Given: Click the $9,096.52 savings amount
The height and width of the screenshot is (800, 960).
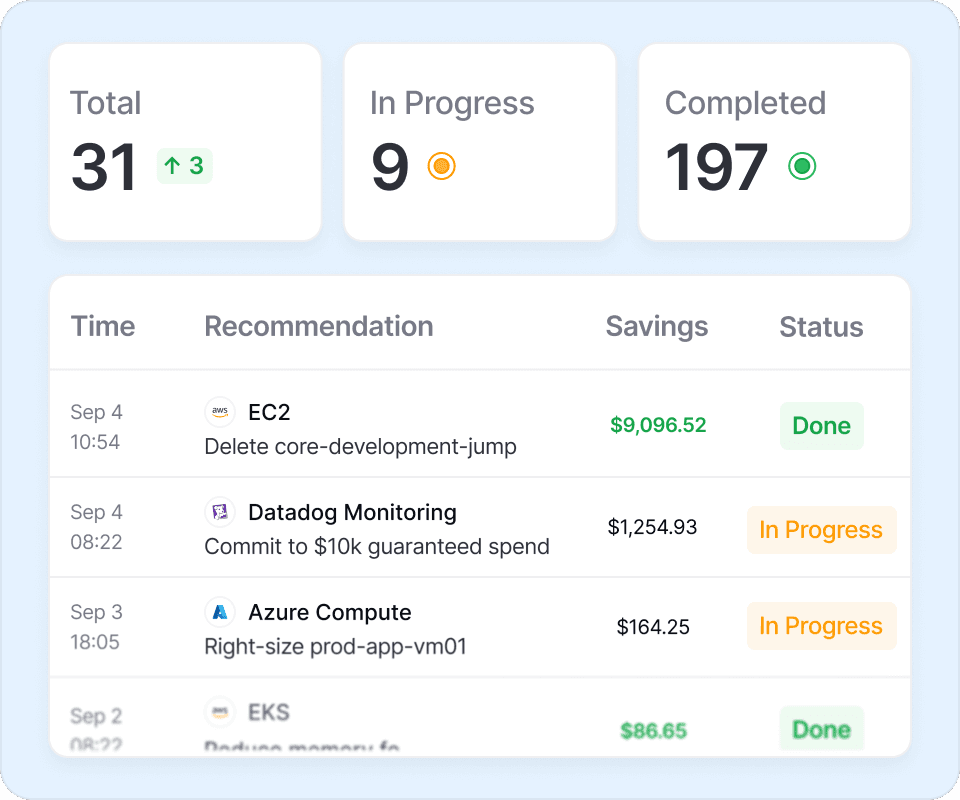Looking at the screenshot, I should (x=658, y=425).
